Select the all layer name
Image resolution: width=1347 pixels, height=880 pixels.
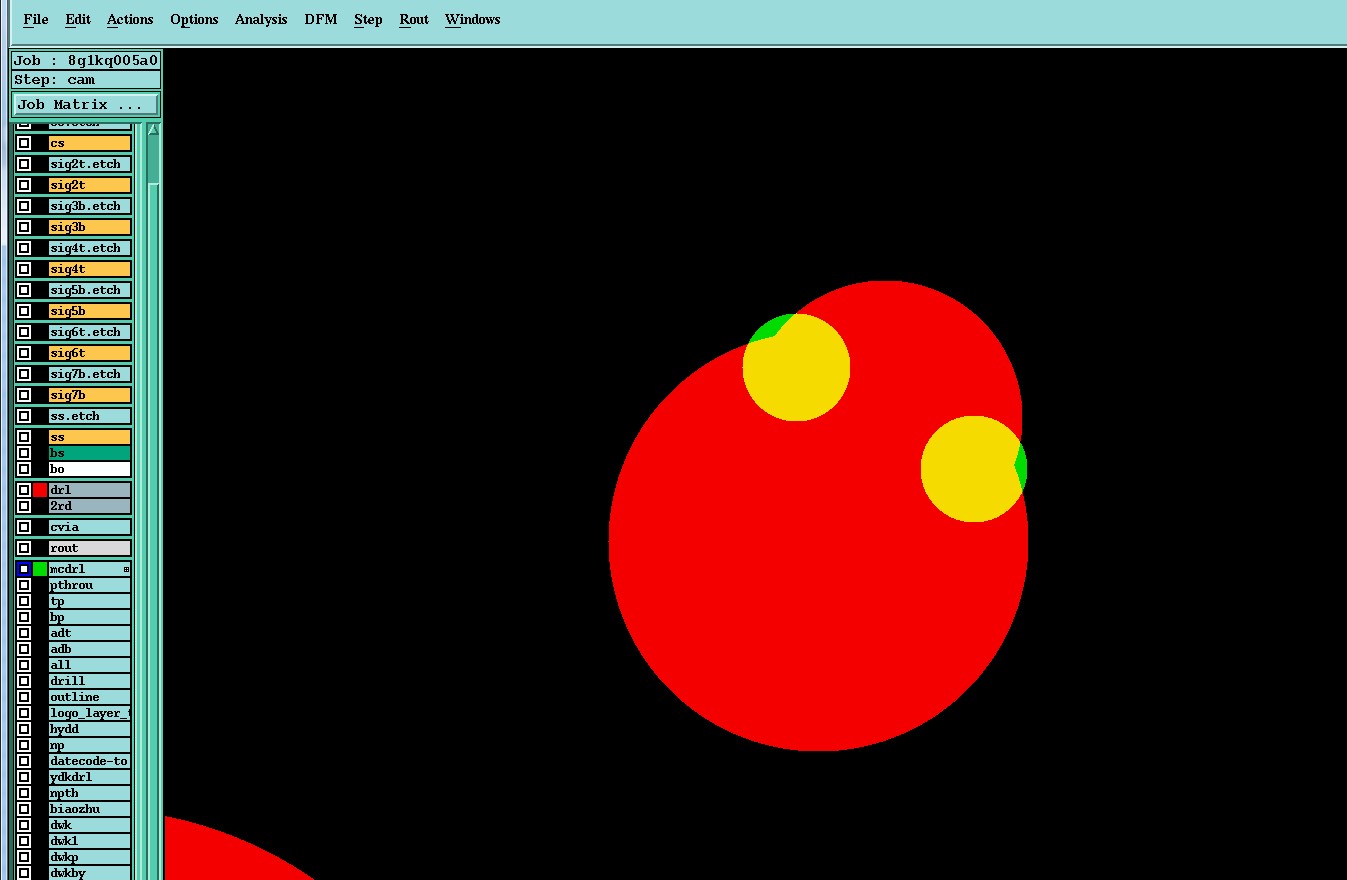(x=90, y=665)
